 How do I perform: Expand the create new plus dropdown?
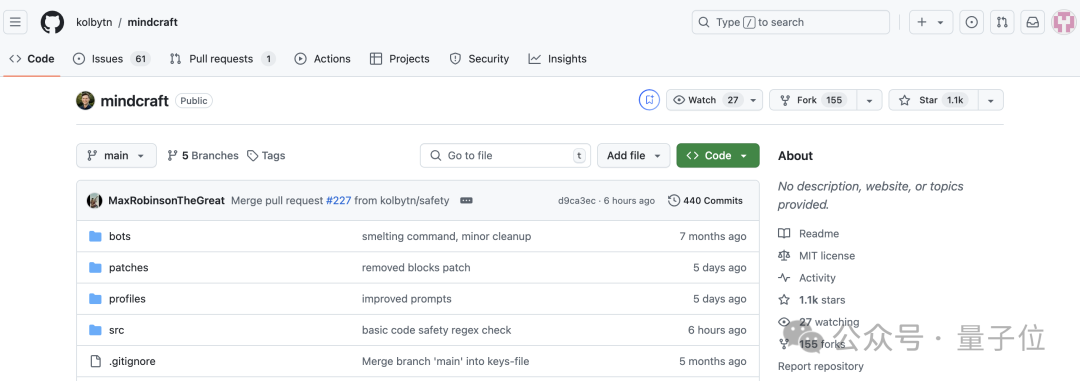(931, 22)
